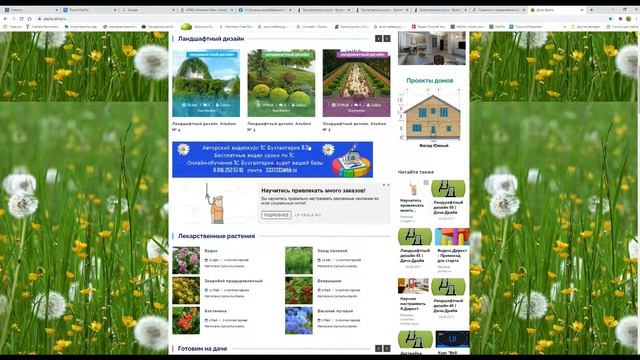Viewport: 640px width, 360px height.
Task: Click the Костяника red berries thumbnail
Action: pyautogui.click(x=186, y=321)
